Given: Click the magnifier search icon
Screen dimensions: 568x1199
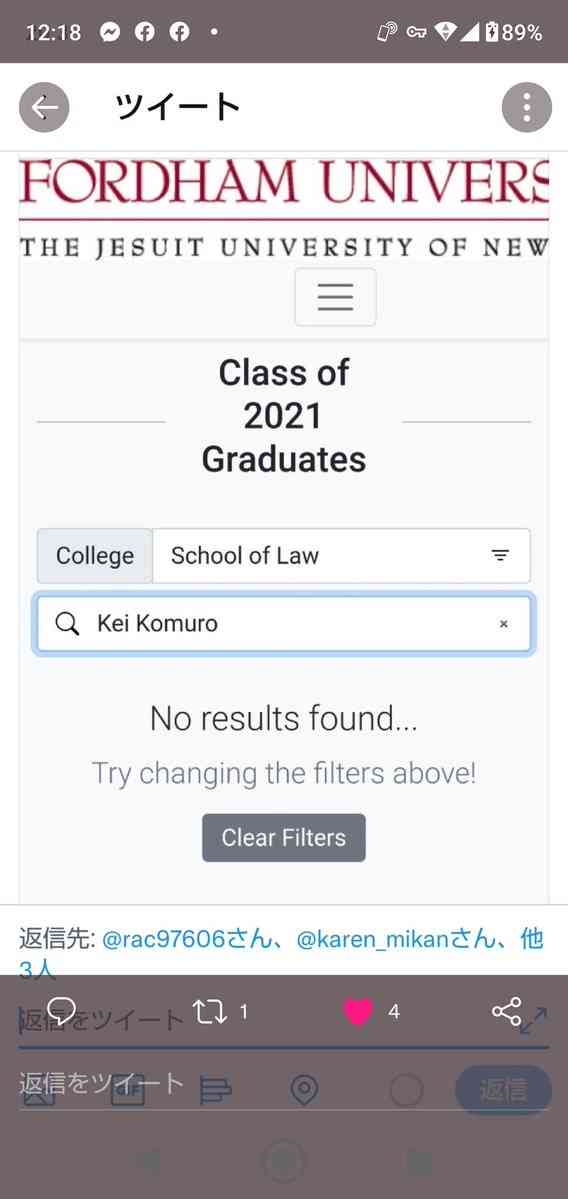Looking at the screenshot, I should click(67, 624).
